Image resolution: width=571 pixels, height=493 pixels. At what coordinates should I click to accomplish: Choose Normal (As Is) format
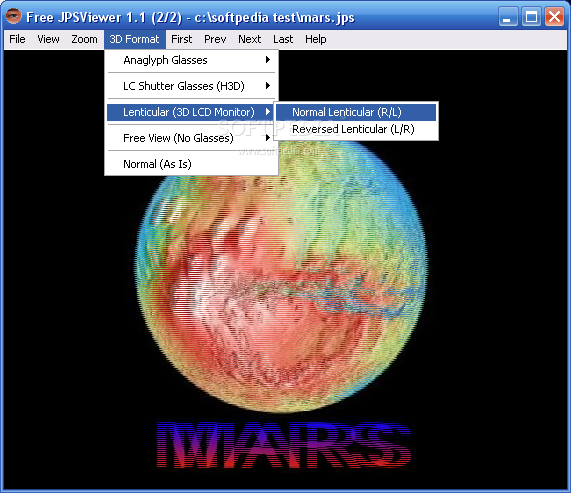(191, 164)
